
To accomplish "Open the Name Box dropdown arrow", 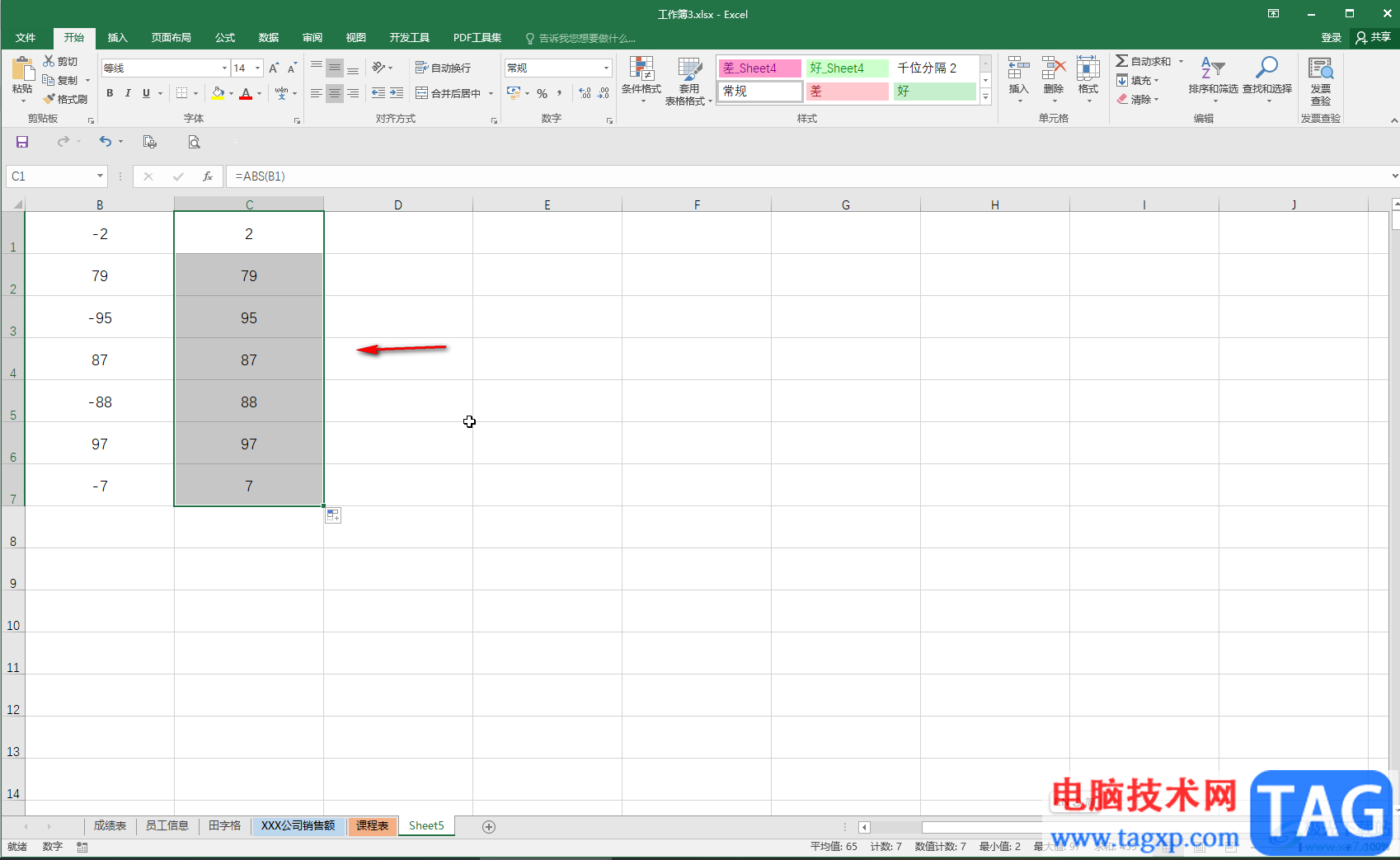I will (100, 176).
